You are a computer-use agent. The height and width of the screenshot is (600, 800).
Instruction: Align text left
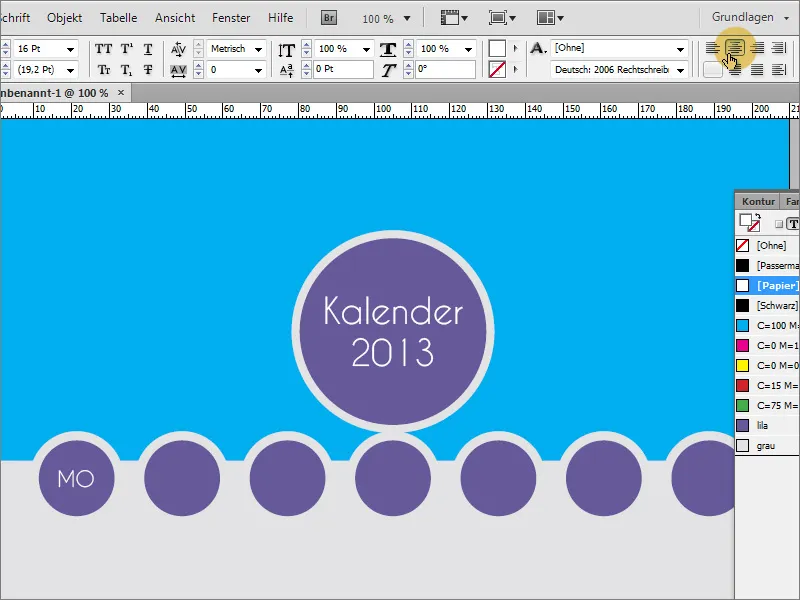(713, 48)
